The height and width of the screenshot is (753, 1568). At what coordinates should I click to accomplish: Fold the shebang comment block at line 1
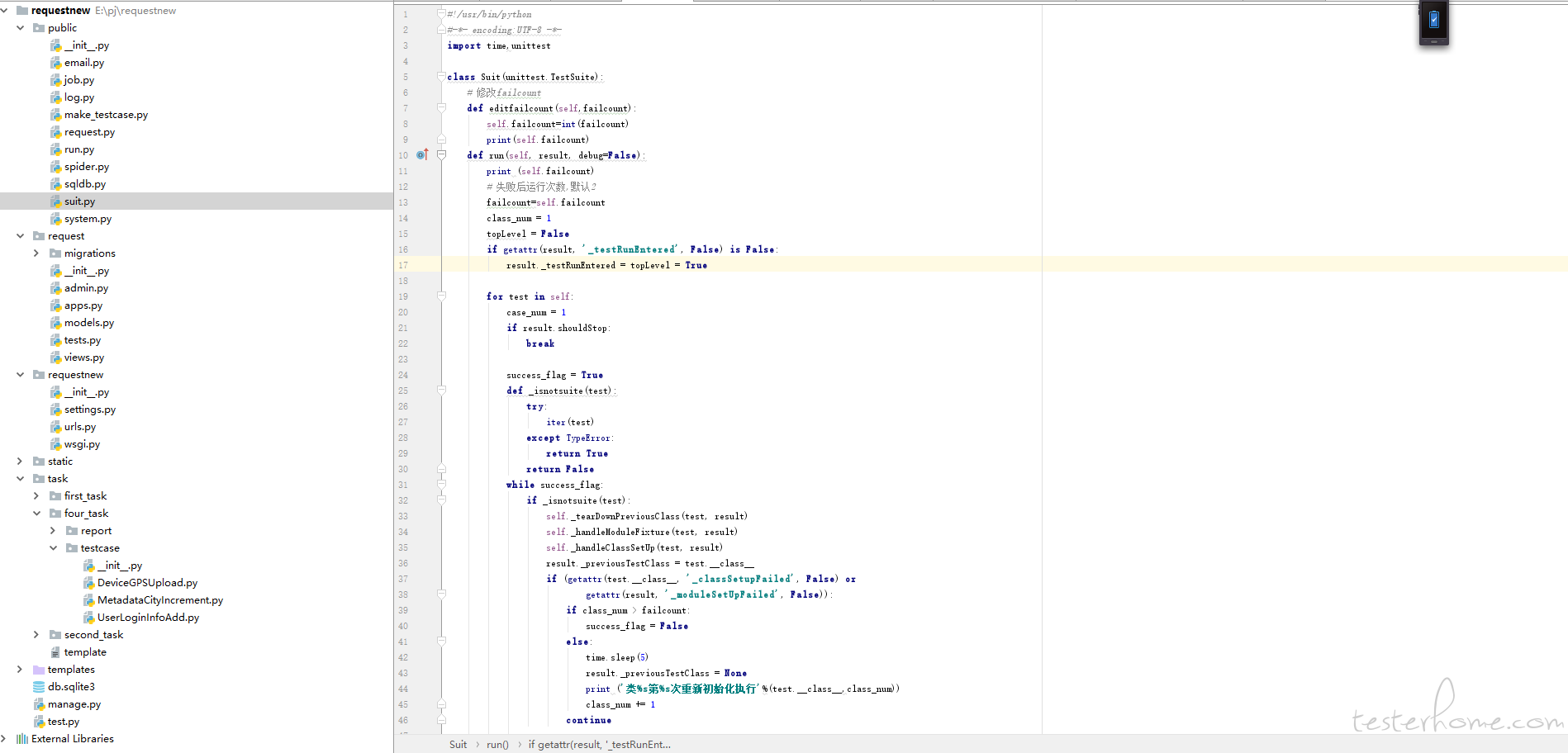(441, 14)
